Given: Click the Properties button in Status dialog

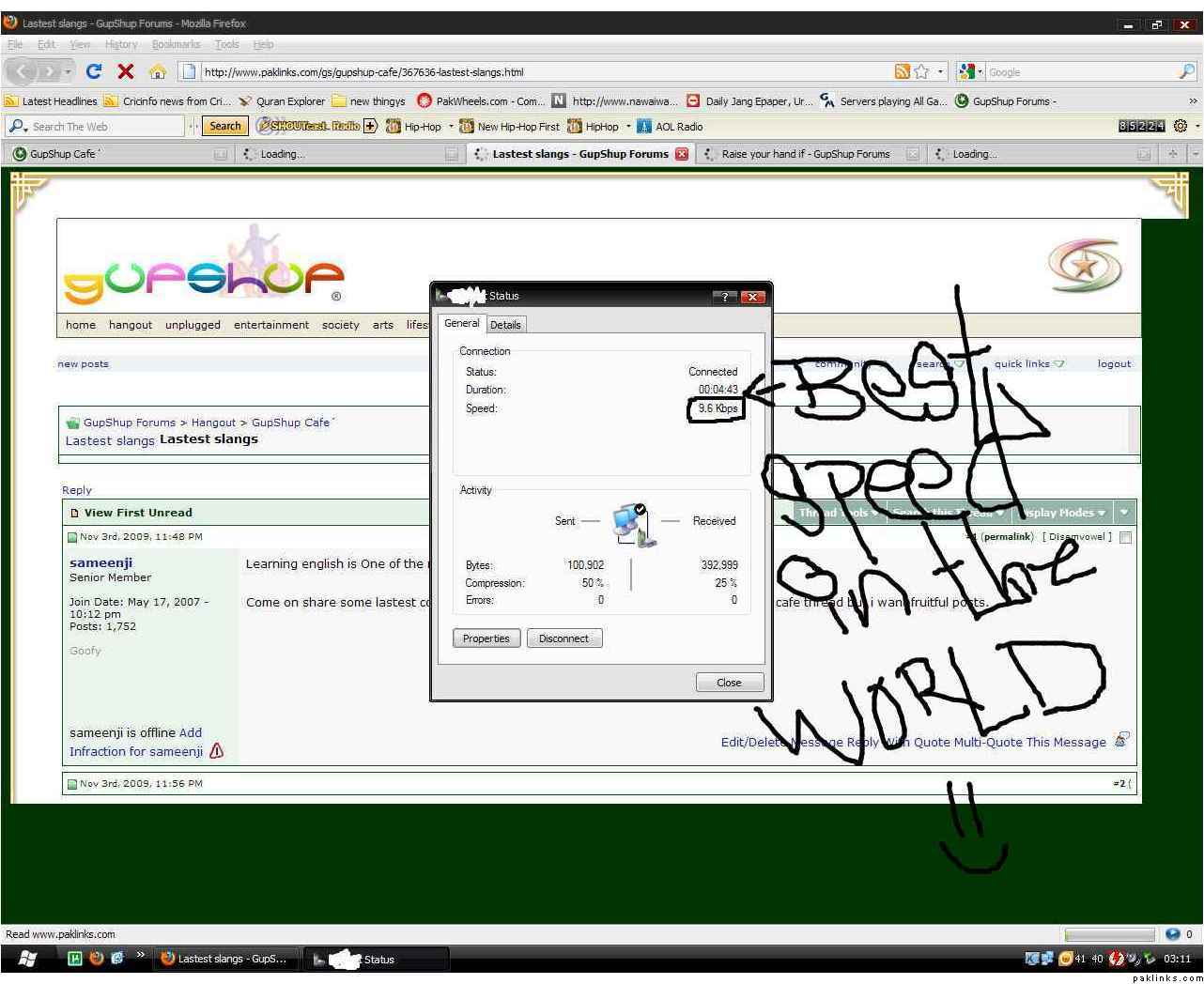Looking at the screenshot, I should click(486, 638).
